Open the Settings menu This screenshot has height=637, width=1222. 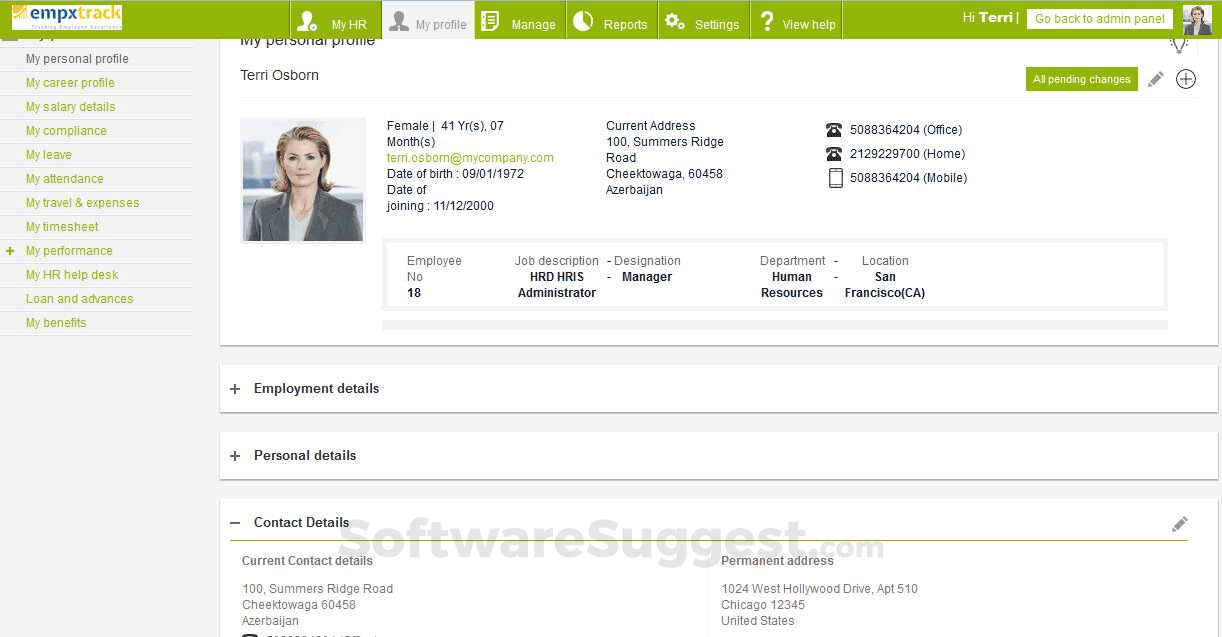[x=703, y=21]
